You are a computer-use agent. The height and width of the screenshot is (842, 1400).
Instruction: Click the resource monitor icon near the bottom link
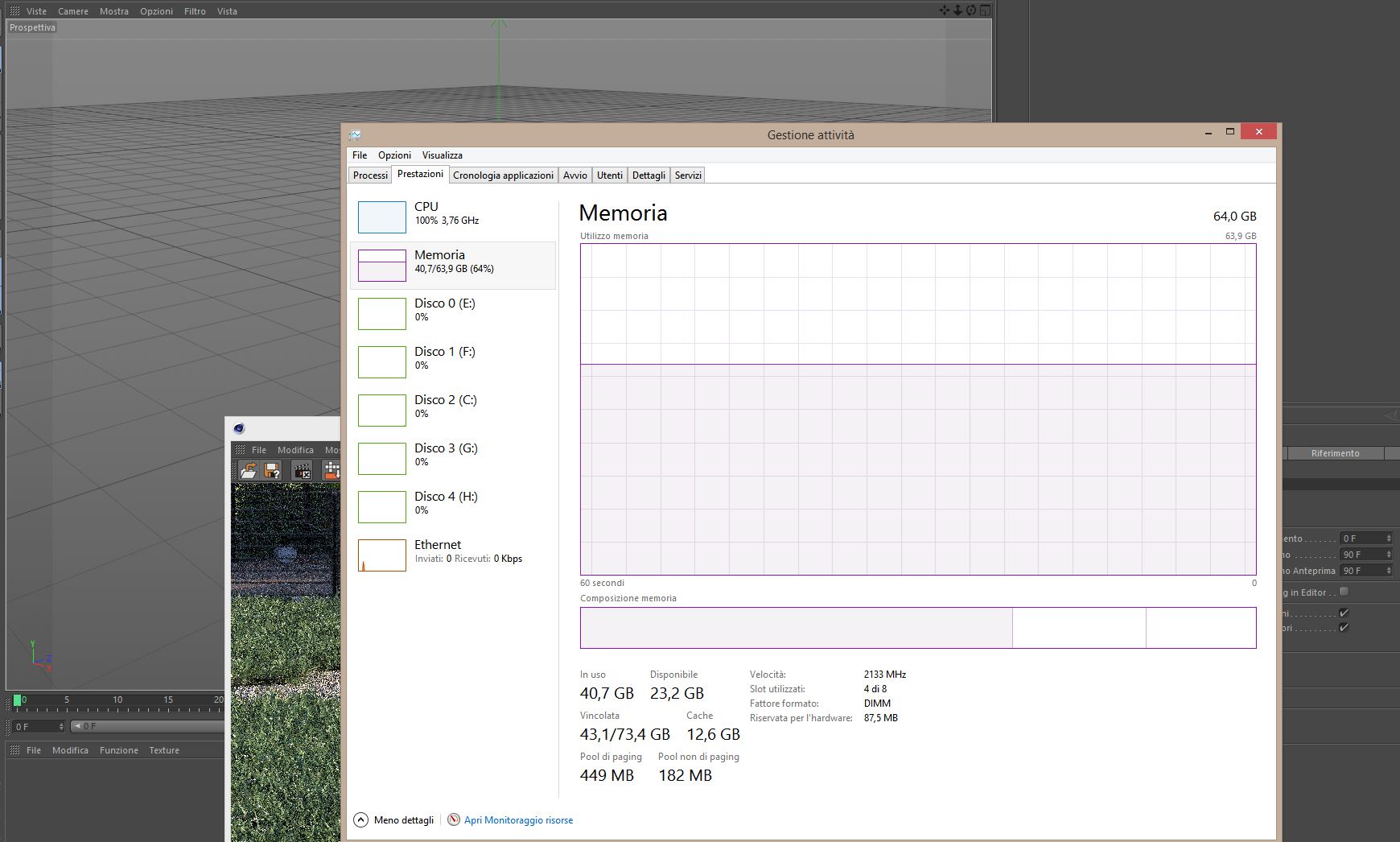[x=454, y=819]
